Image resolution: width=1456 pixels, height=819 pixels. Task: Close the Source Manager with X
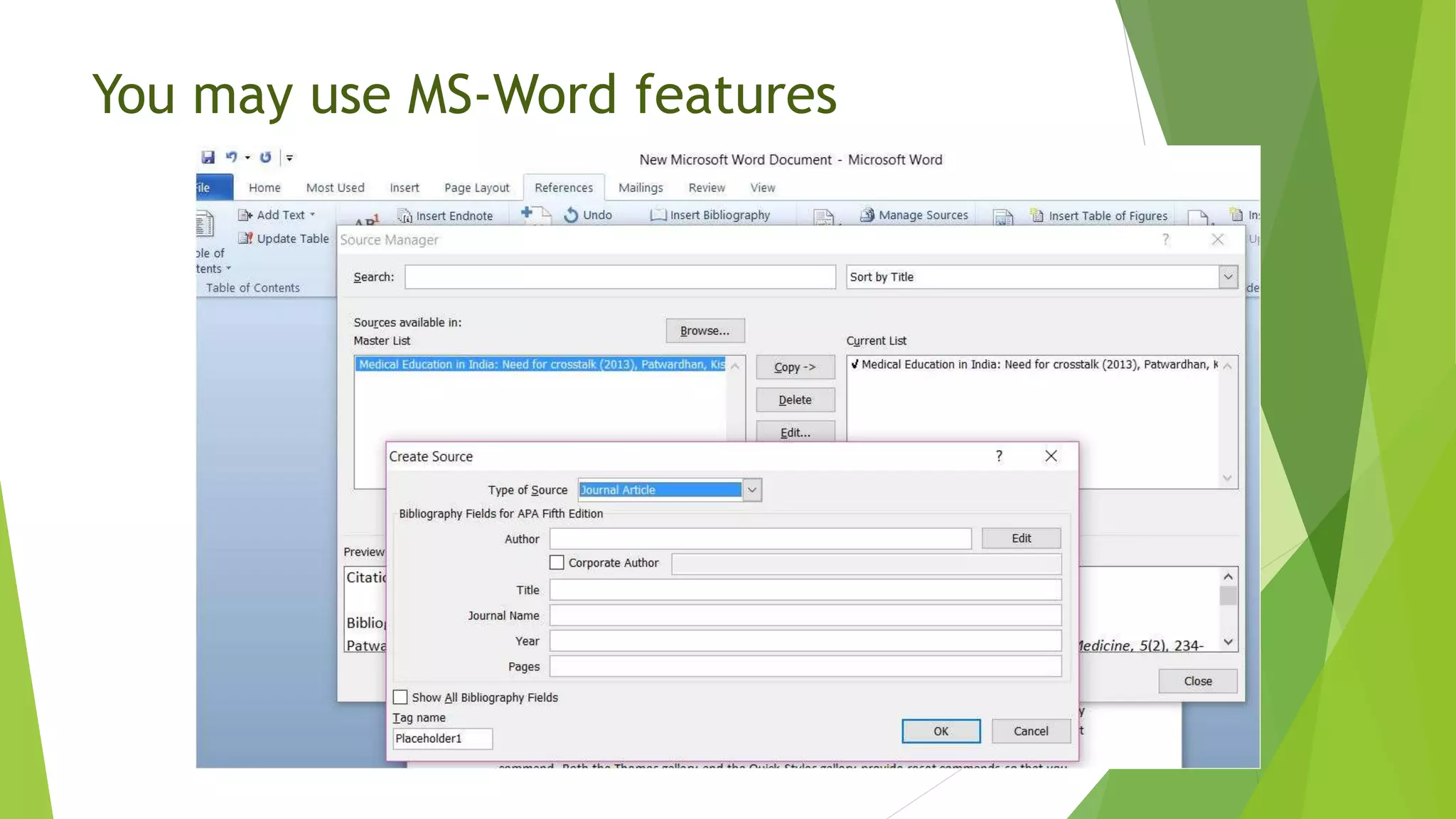(1217, 240)
